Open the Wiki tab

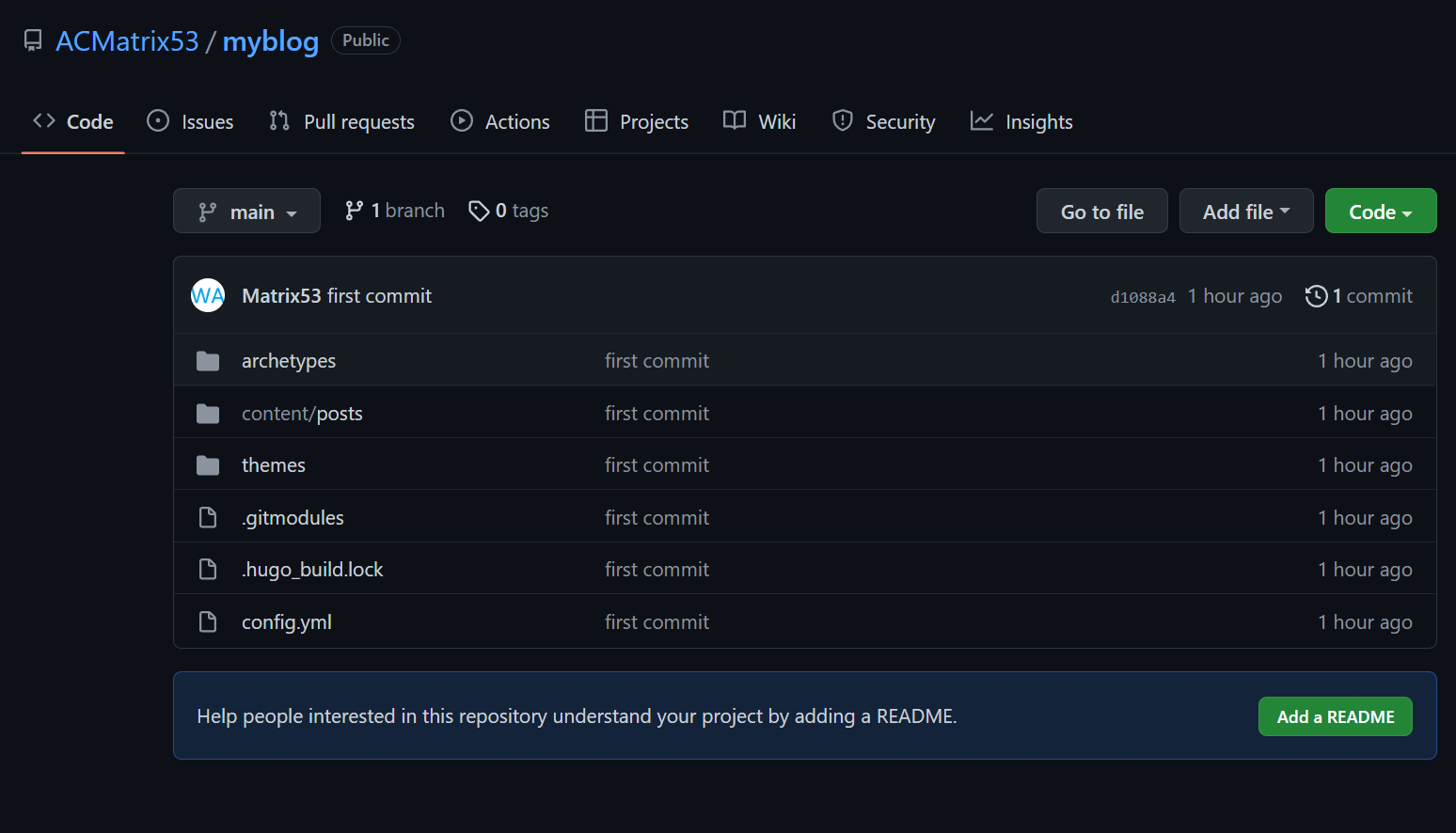(x=760, y=121)
